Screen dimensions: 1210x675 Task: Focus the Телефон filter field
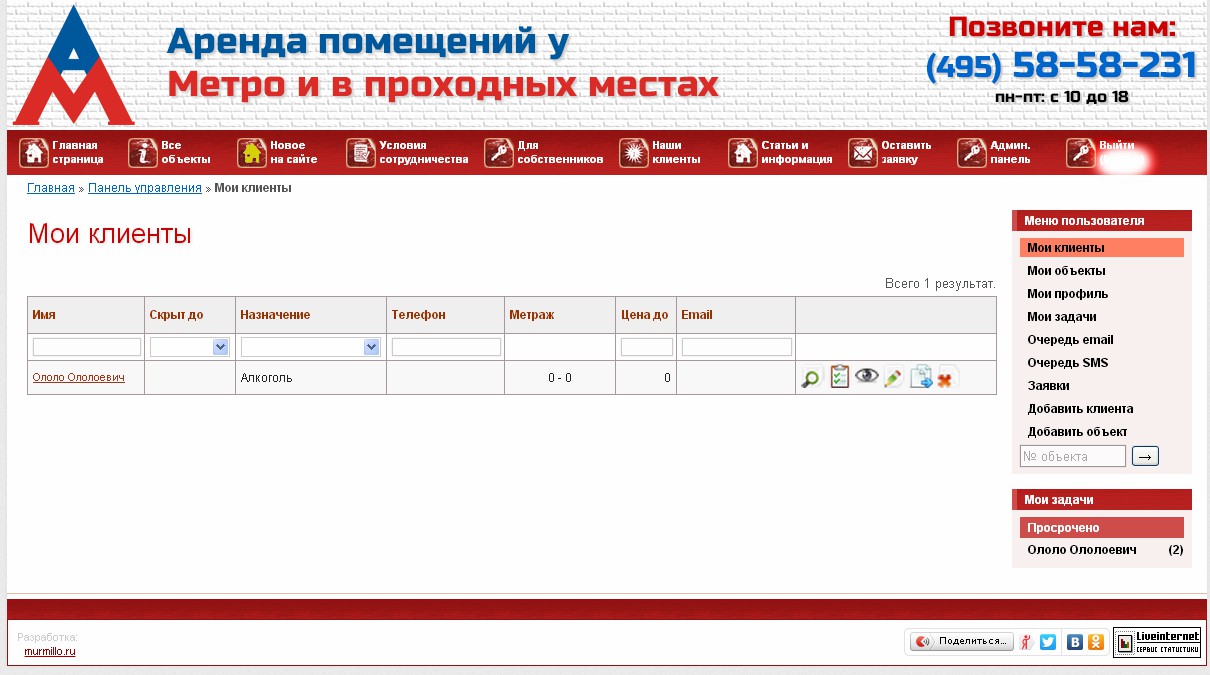446,347
